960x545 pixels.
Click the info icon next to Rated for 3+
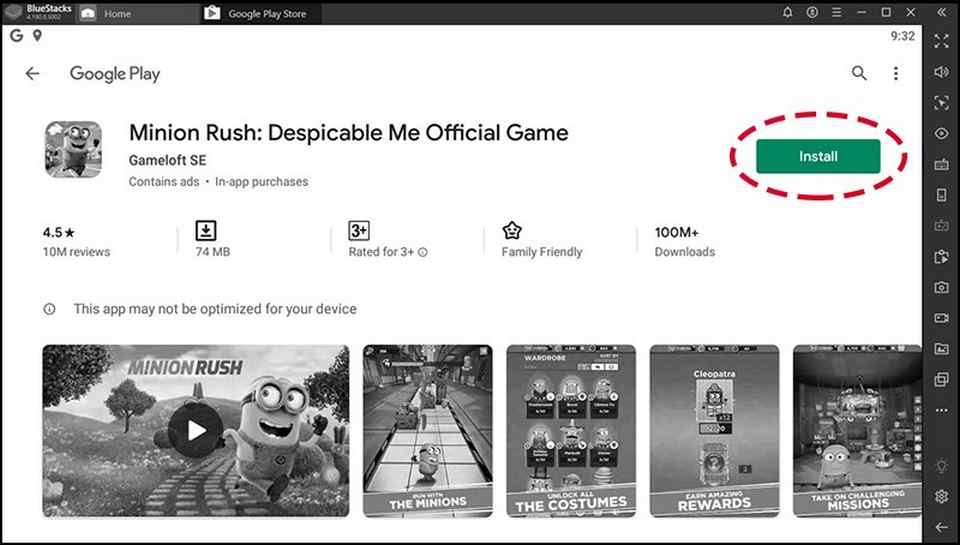(422, 252)
